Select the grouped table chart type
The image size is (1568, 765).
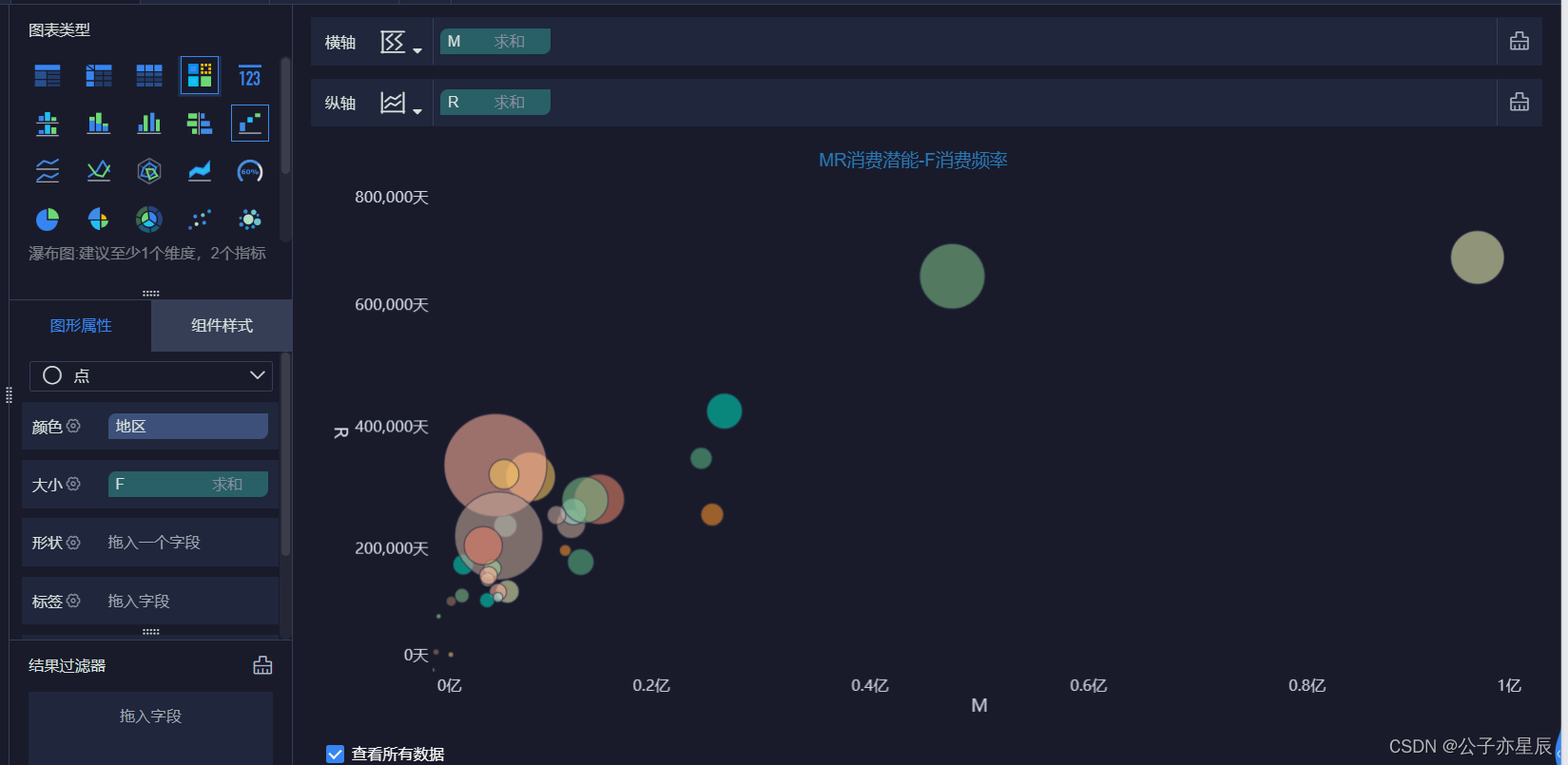[x=48, y=76]
